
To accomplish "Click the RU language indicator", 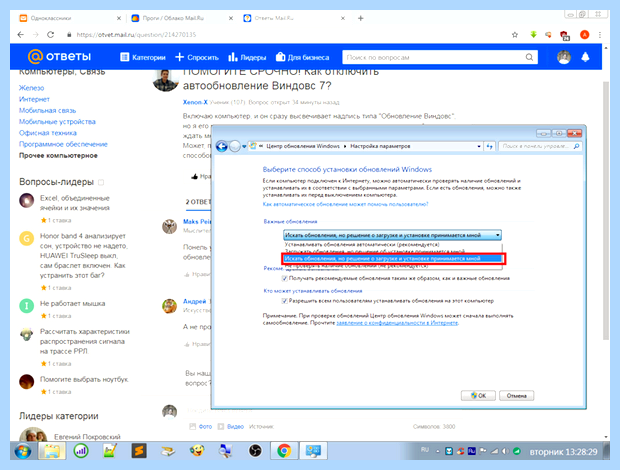I will 425,450.
